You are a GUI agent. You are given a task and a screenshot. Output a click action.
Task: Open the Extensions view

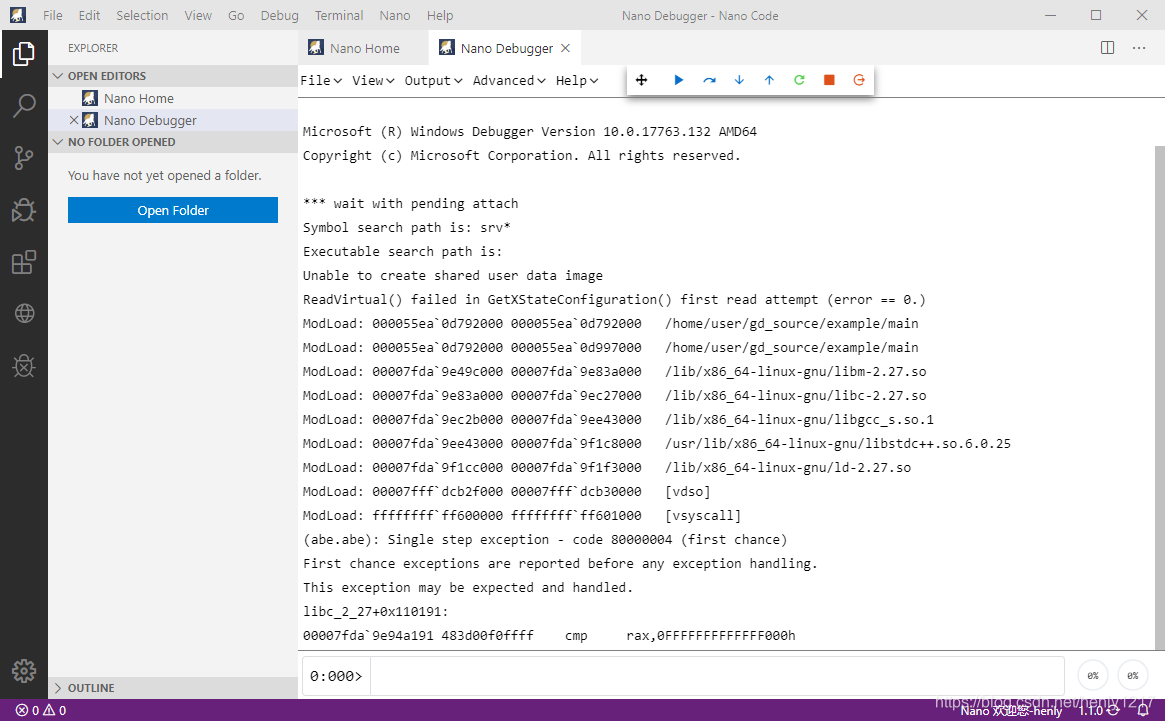click(24, 262)
